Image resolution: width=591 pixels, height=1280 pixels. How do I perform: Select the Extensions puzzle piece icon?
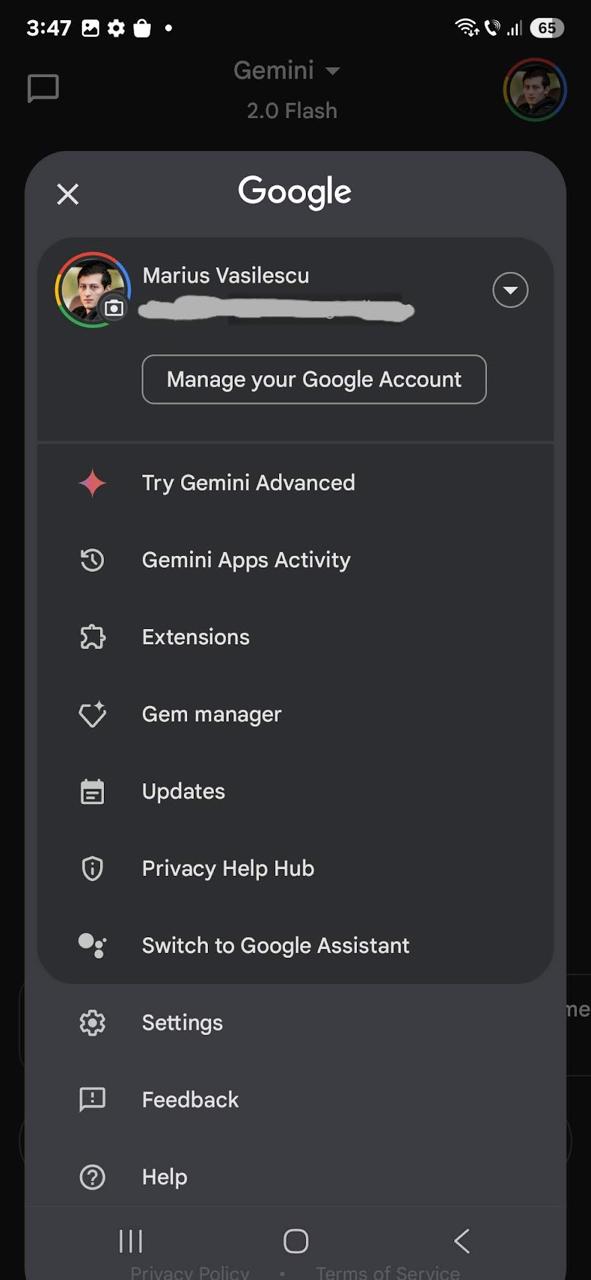(x=92, y=637)
